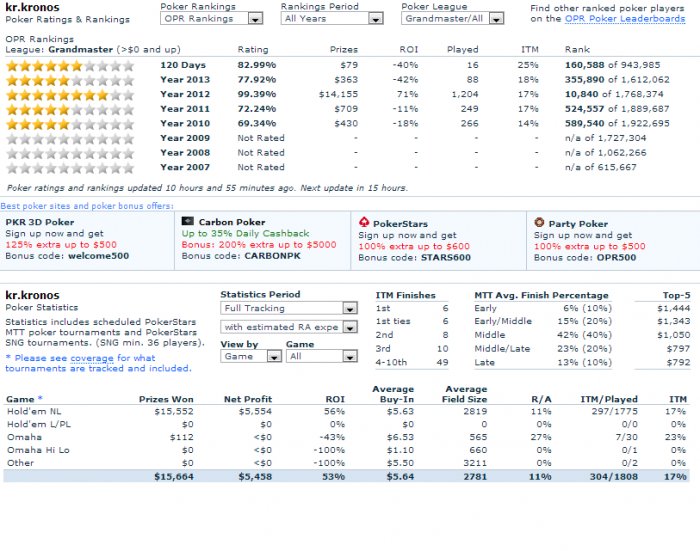Screen dimensions: 700x551
Task: Click the Year 2007 empty star rating
Action: pyautogui.click(x=70, y=168)
